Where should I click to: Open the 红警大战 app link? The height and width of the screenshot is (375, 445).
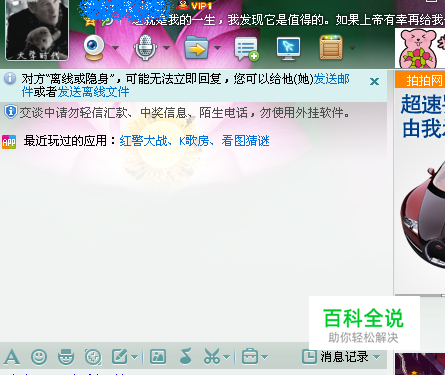(143, 141)
